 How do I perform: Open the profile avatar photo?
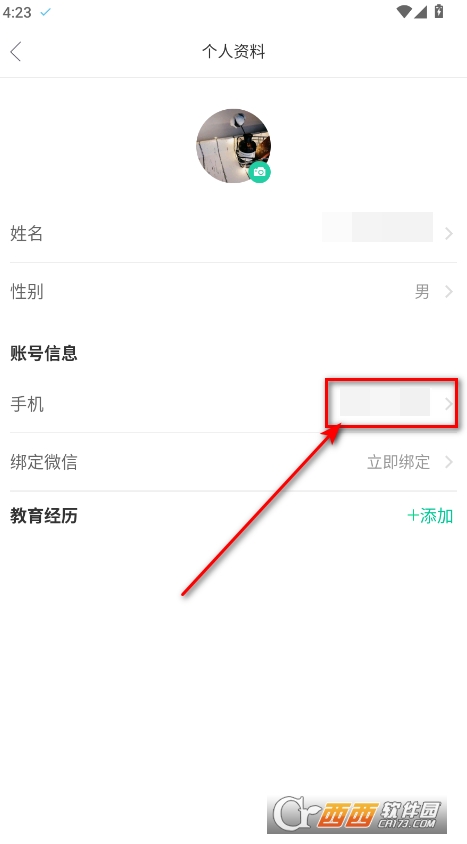233,146
